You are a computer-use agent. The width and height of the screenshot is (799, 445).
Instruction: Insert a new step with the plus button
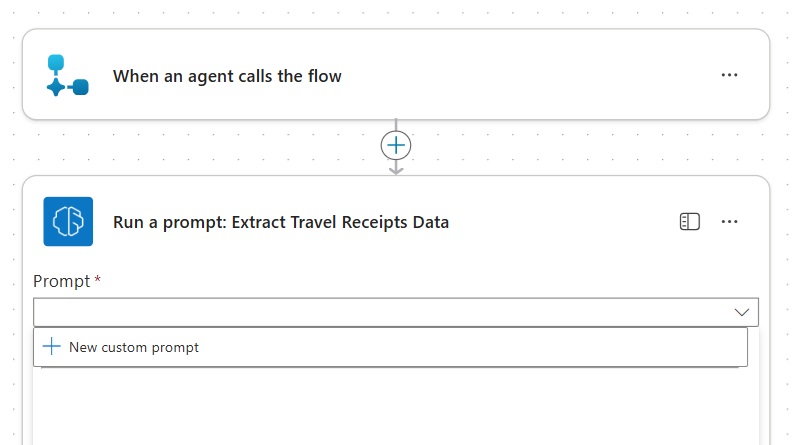(x=396, y=145)
